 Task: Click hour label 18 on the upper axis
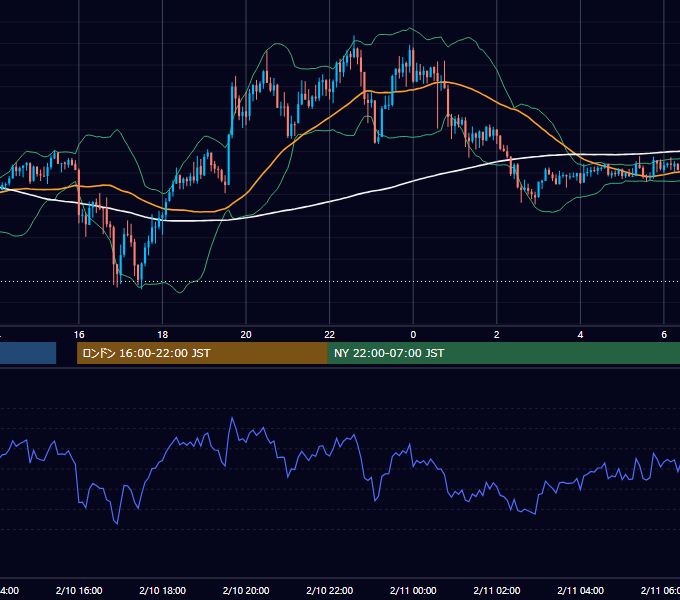[163, 335]
